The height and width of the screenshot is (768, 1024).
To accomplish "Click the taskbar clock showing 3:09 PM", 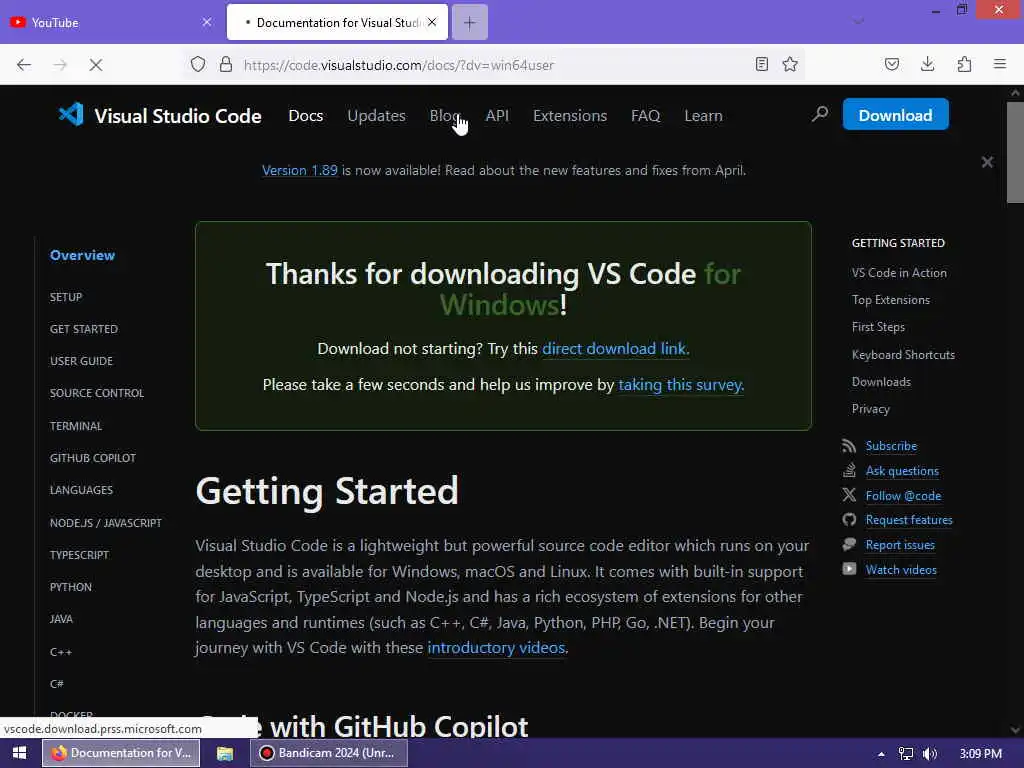I will tap(980, 754).
